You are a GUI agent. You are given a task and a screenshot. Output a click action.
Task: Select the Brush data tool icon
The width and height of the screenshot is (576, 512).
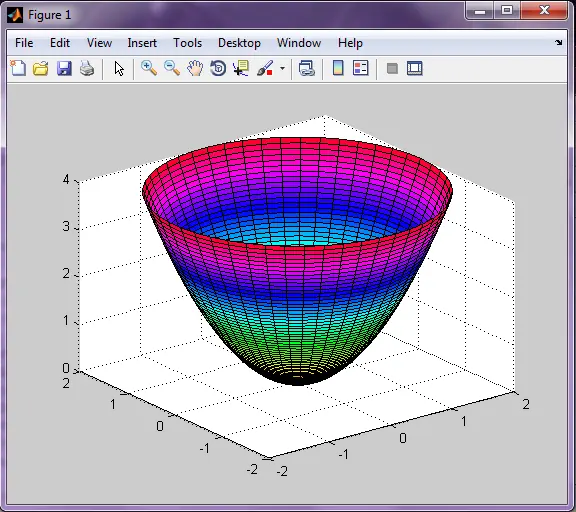[x=265, y=68]
